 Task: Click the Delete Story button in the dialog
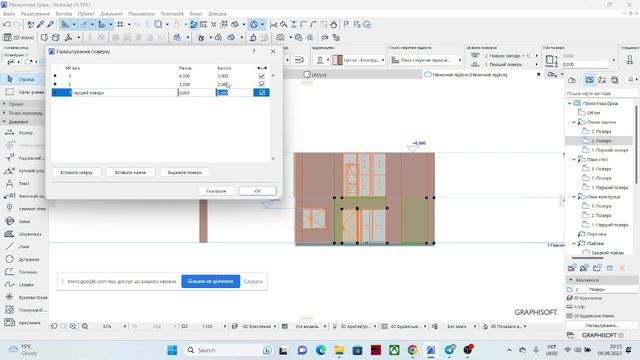pos(184,172)
